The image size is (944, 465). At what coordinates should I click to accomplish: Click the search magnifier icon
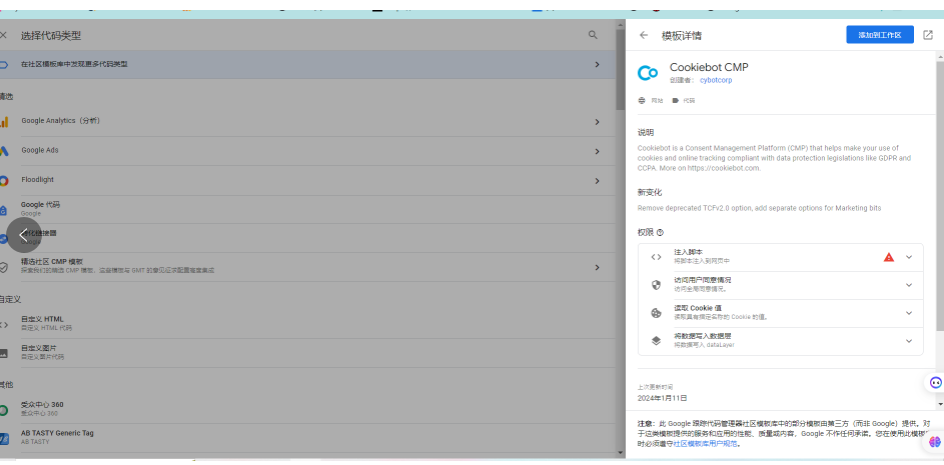593,35
